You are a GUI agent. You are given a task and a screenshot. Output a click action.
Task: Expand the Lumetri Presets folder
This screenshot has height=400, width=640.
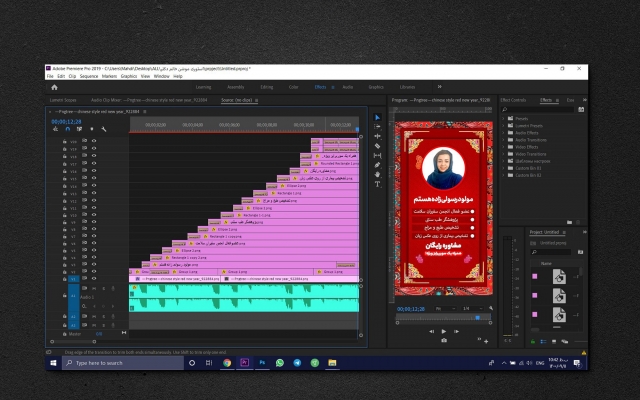pyautogui.click(x=504, y=126)
